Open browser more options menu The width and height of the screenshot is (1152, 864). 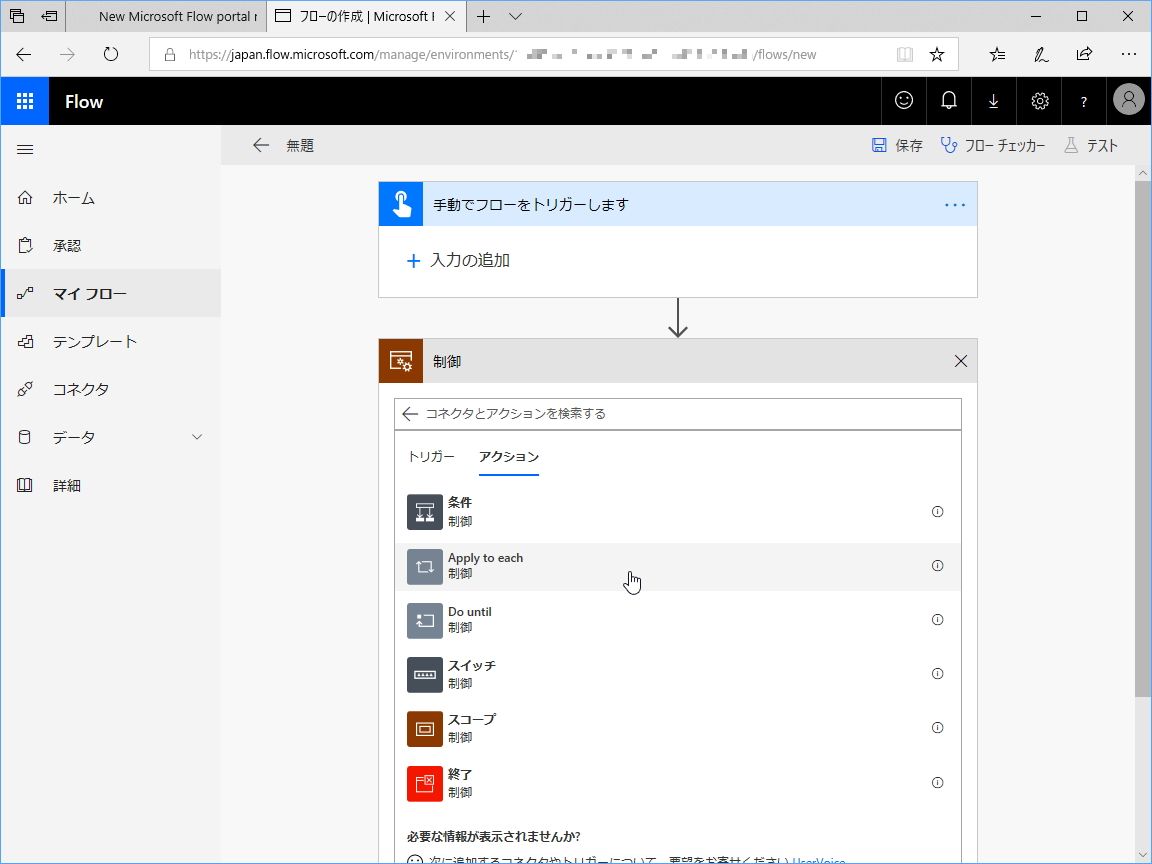pyautogui.click(x=1128, y=54)
